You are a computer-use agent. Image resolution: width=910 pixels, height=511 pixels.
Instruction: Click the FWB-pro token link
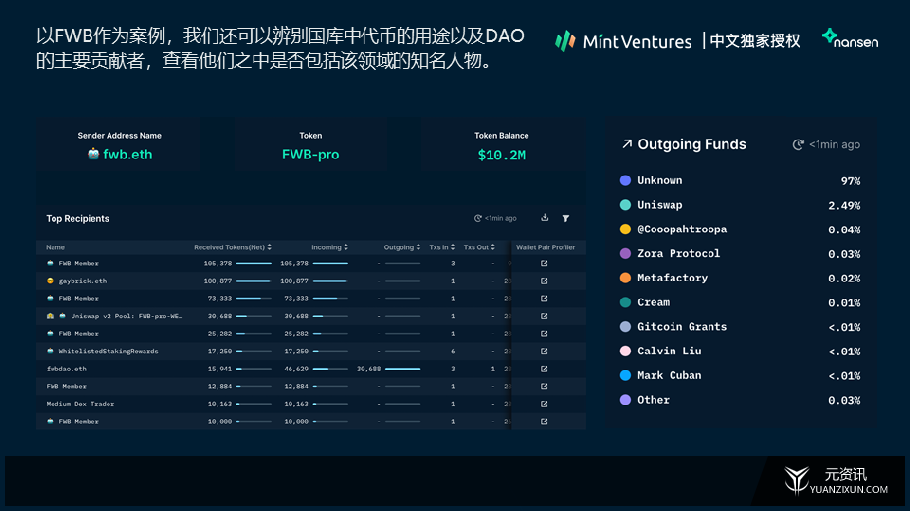click(310, 154)
